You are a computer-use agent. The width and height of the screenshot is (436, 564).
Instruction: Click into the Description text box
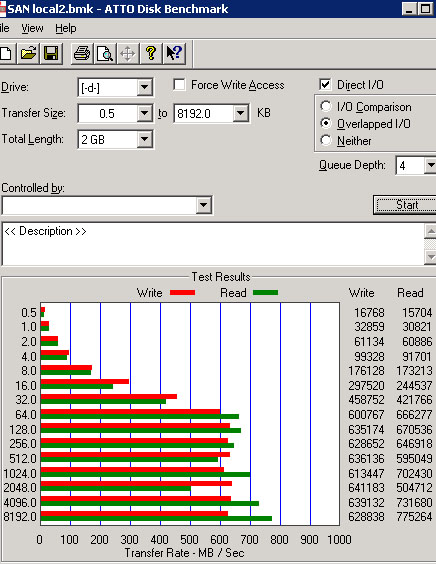[213, 244]
